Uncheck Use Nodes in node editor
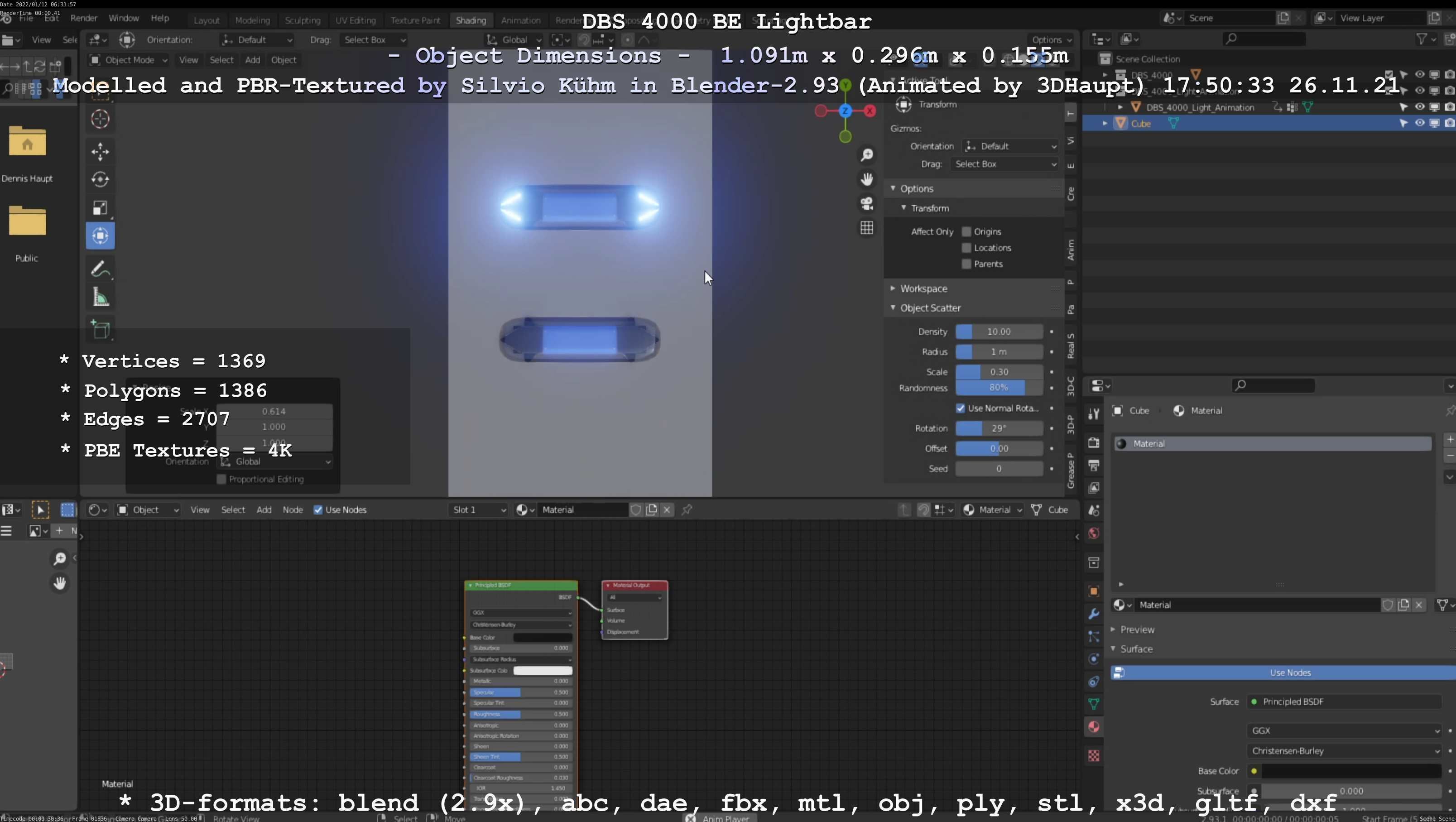The height and width of the screenshot is (822, 1456). tap(318, 510)
